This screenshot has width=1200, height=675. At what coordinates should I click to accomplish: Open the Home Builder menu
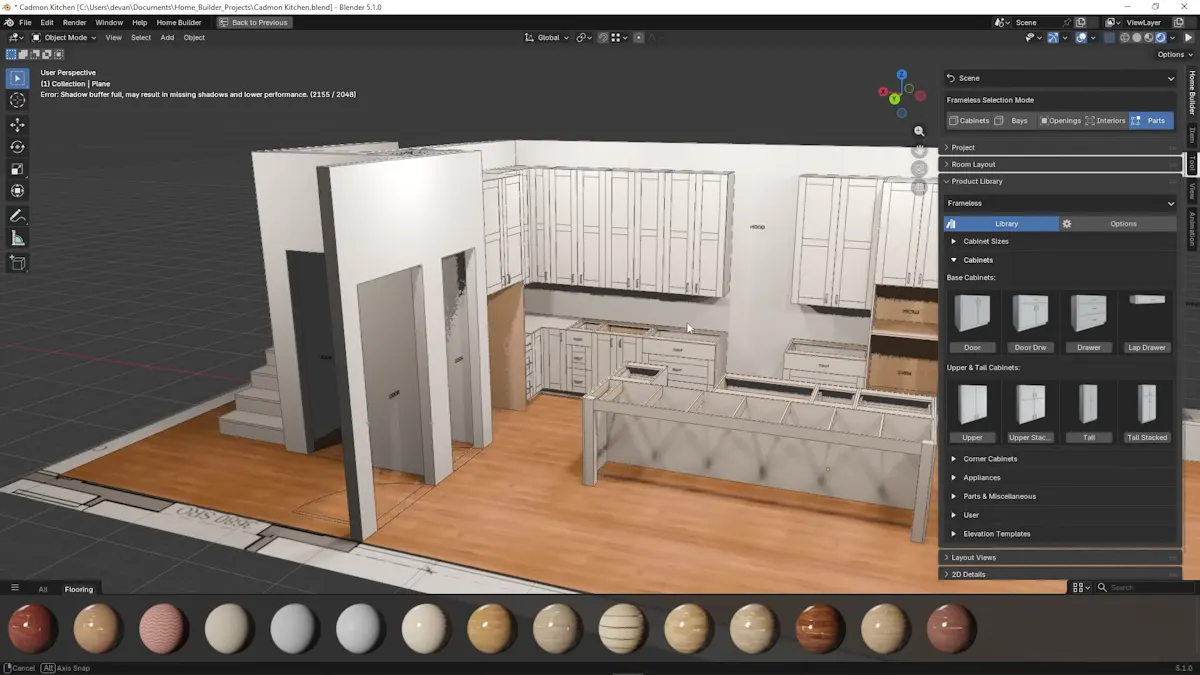click(178, 22)
